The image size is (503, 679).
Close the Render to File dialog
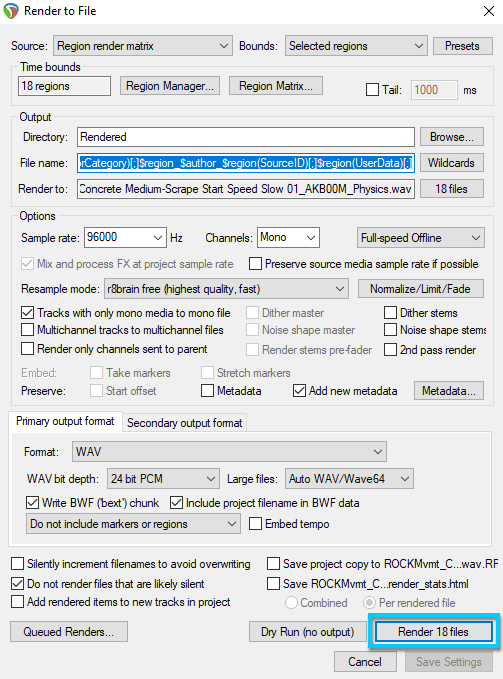489,11
